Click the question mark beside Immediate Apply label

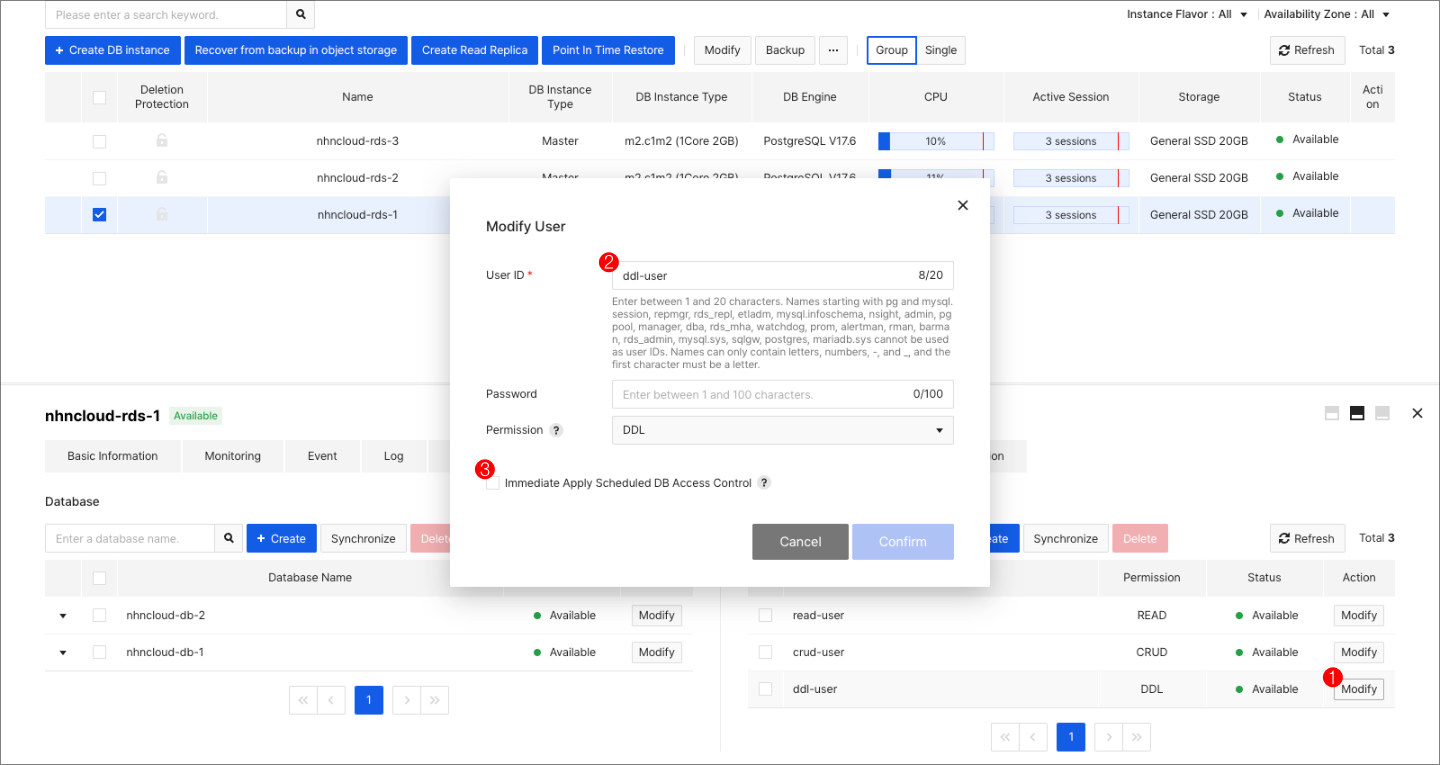pyautogui.click(x=764, y=482)
